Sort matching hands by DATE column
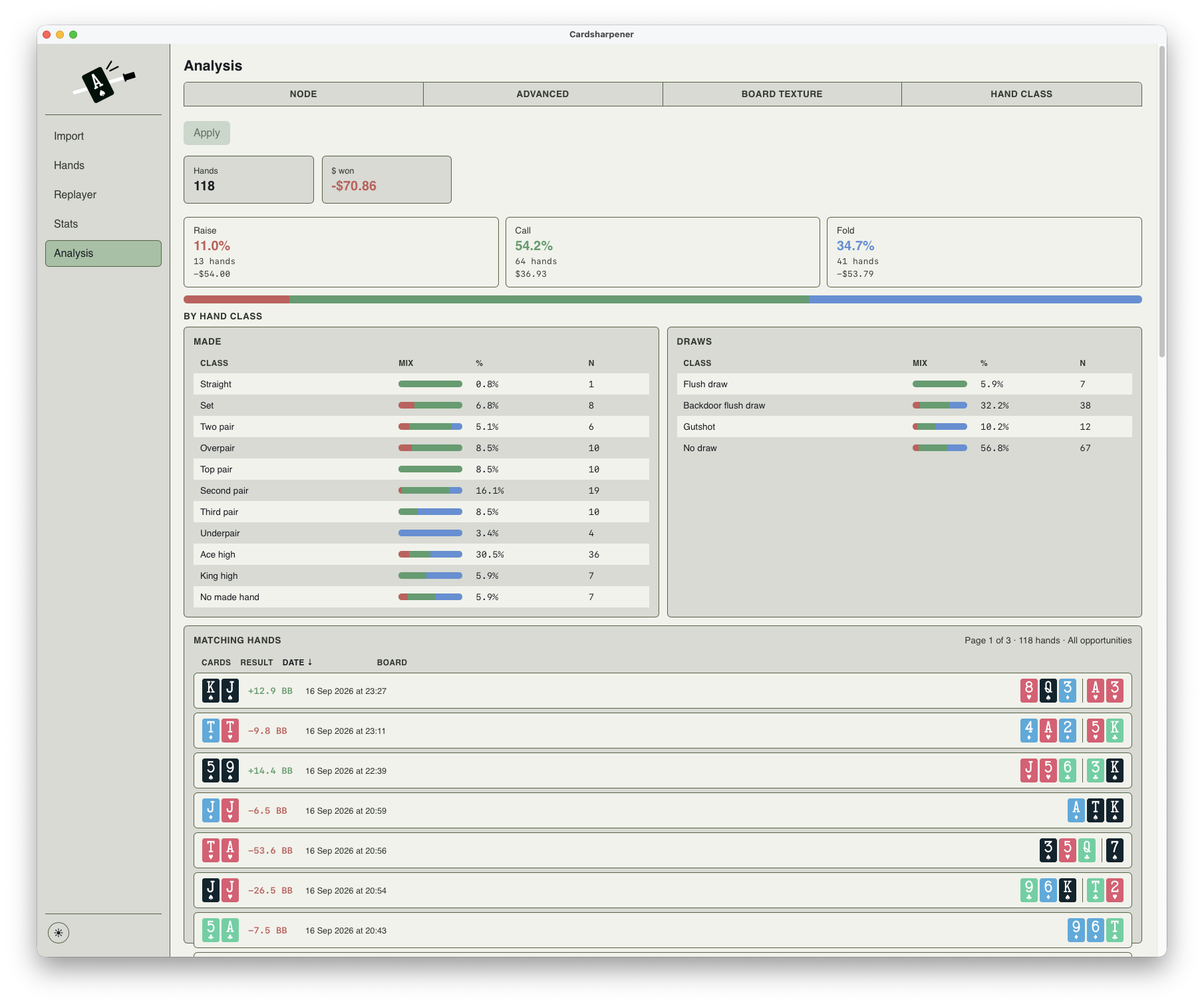Image resolution: width=1204 pixels, height=1006 pixels. 297,663
